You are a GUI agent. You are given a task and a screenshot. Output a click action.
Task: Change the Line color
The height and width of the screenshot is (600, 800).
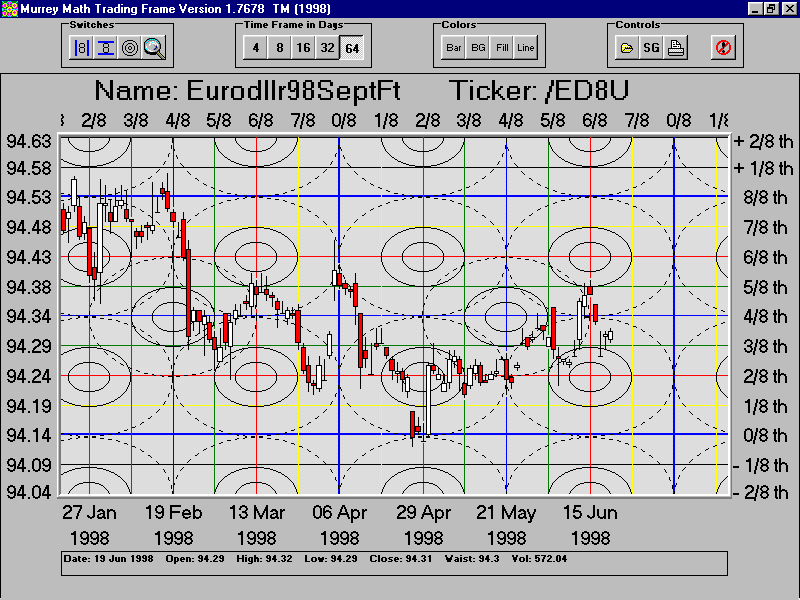click(526, 47)
